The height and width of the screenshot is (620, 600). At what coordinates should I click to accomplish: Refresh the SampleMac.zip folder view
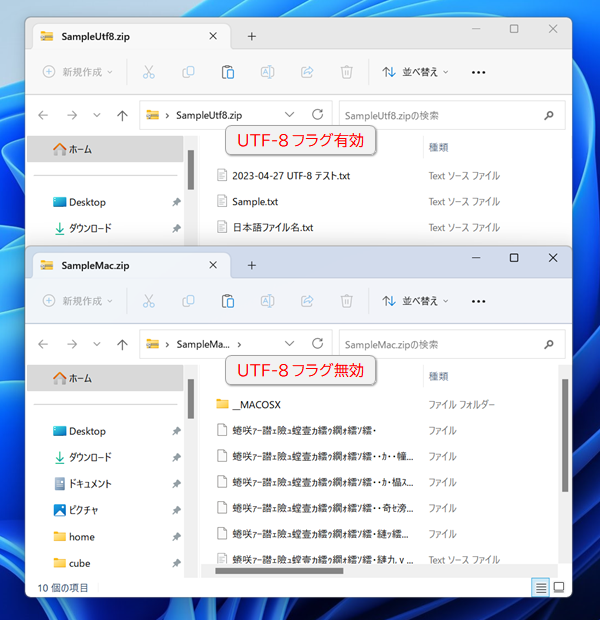pos(318,344)
